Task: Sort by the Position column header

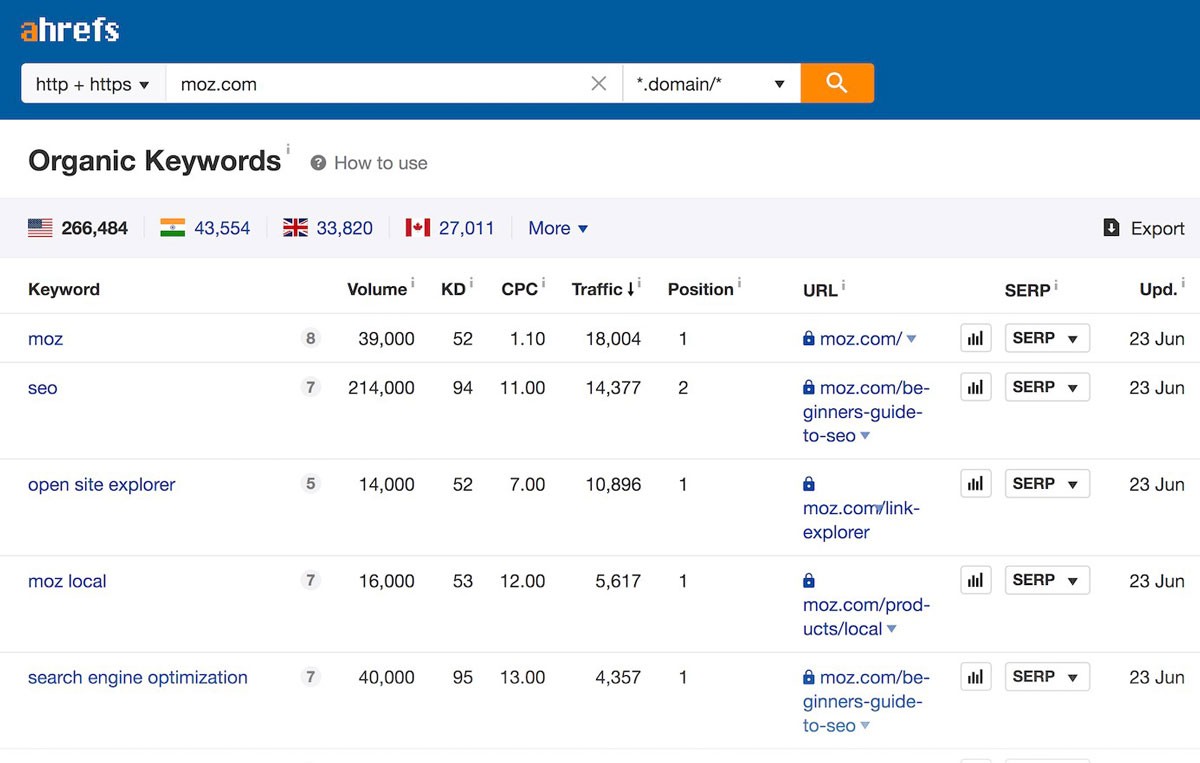Action: pos(701,290)
